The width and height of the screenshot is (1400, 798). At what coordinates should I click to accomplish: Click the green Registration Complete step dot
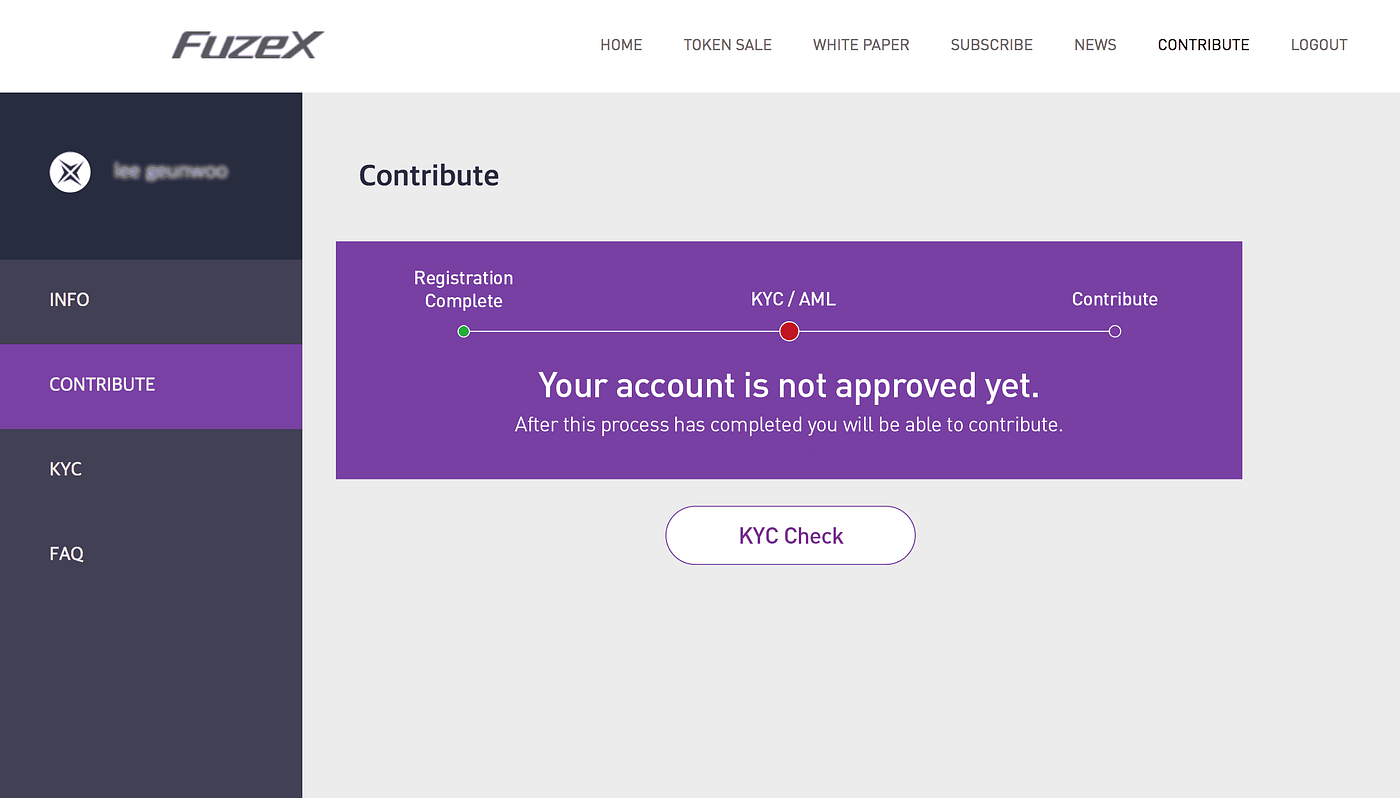point(463,331)
